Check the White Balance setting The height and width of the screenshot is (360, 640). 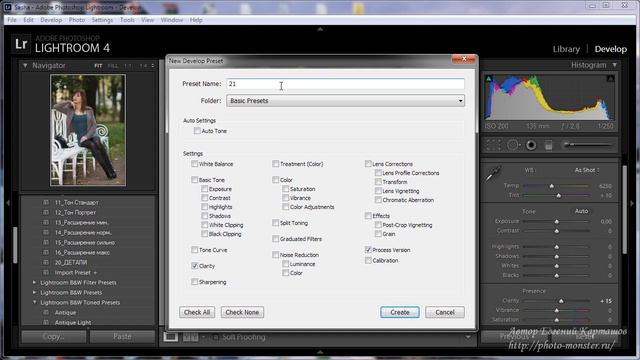click(194, 164)
